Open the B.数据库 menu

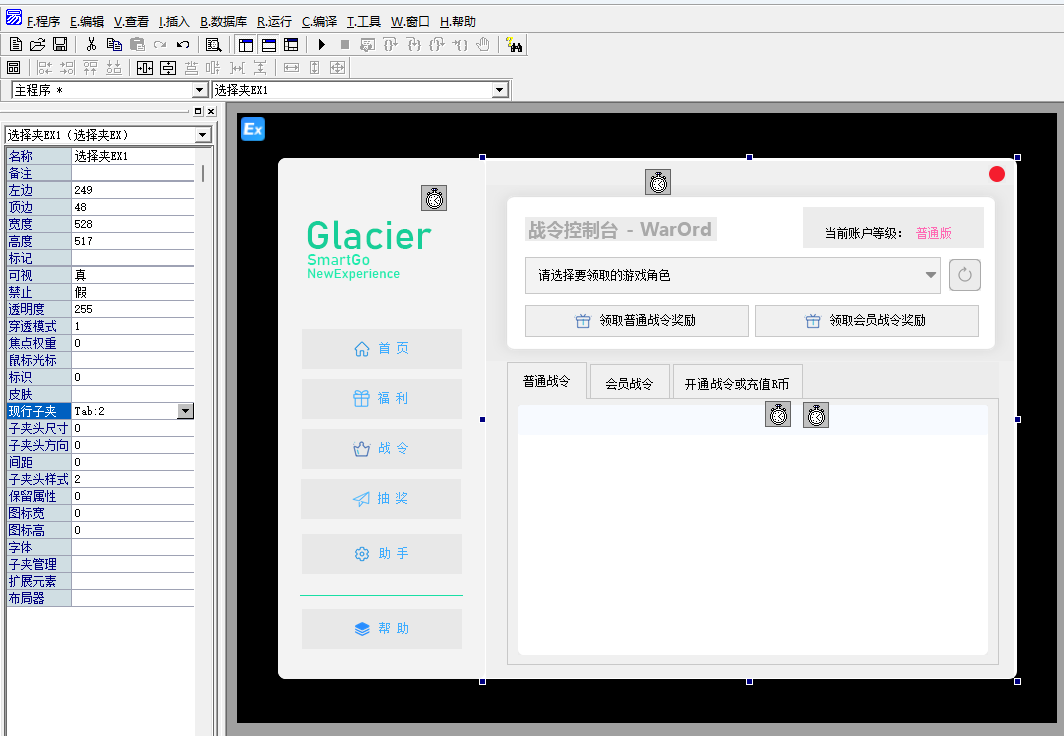223,22
